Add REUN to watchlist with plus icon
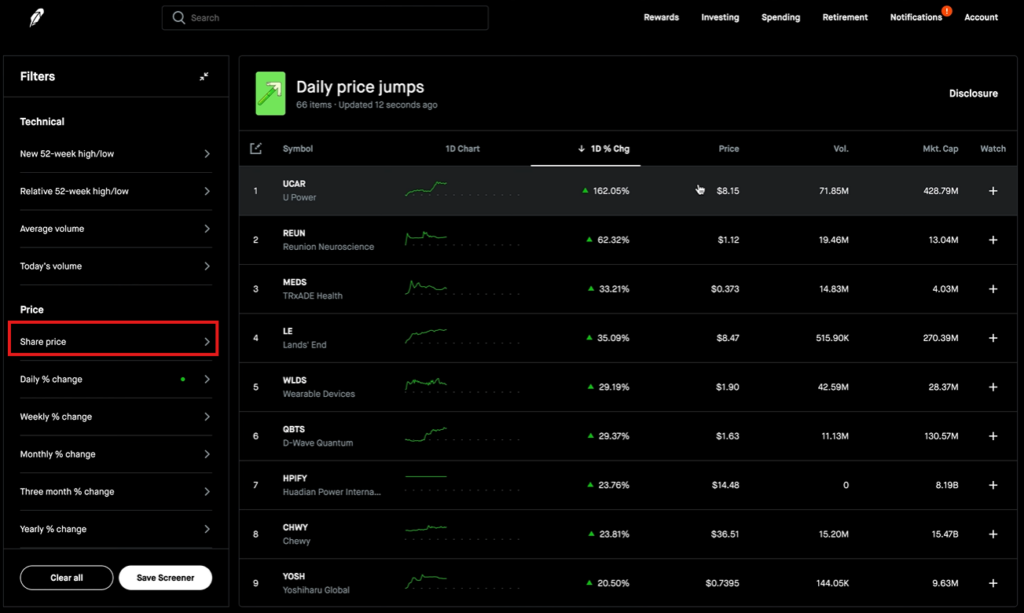The image size is (1024, 613). point(993,240)
